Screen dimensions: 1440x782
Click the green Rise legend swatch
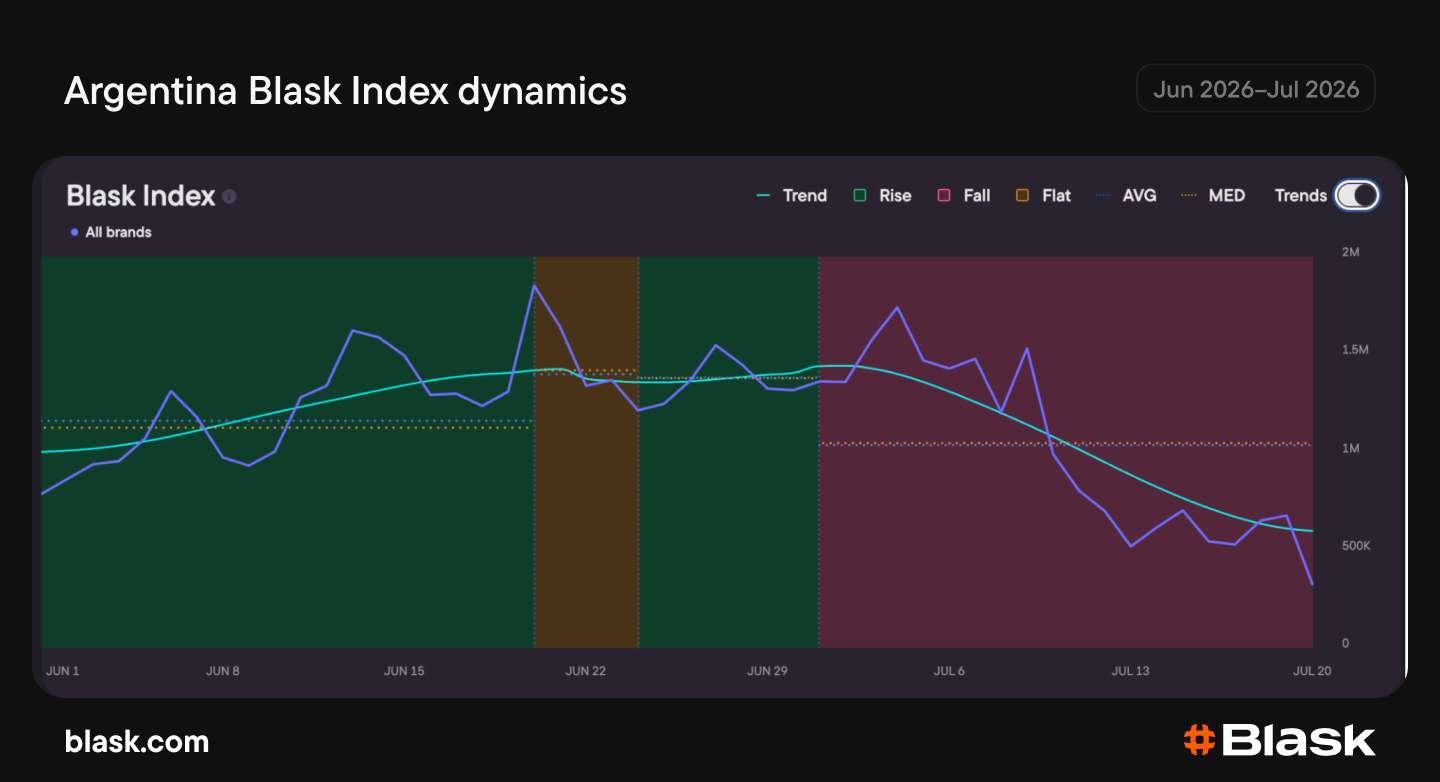pyautogui.click(x=859, y=196)
